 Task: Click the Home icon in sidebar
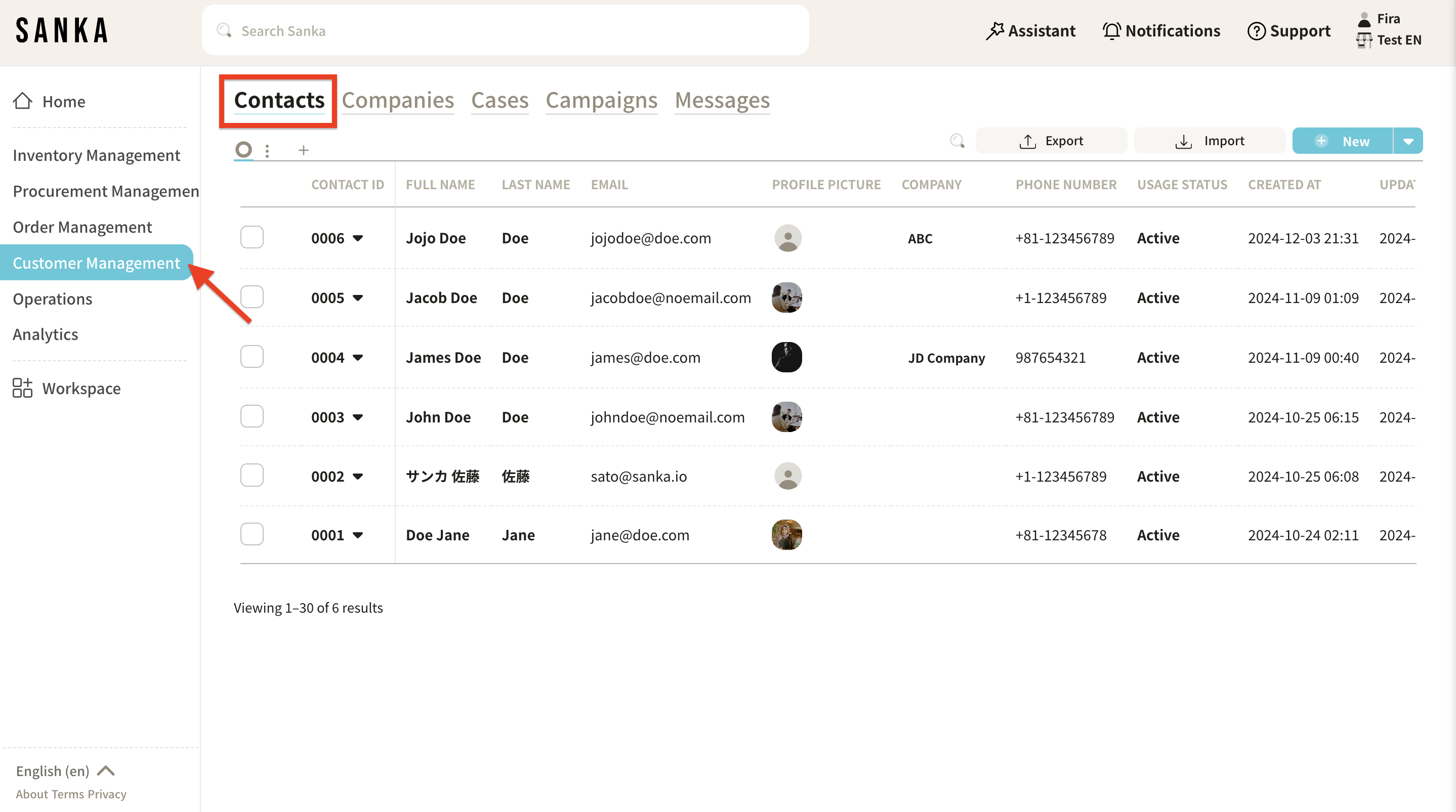coord(23,101)
